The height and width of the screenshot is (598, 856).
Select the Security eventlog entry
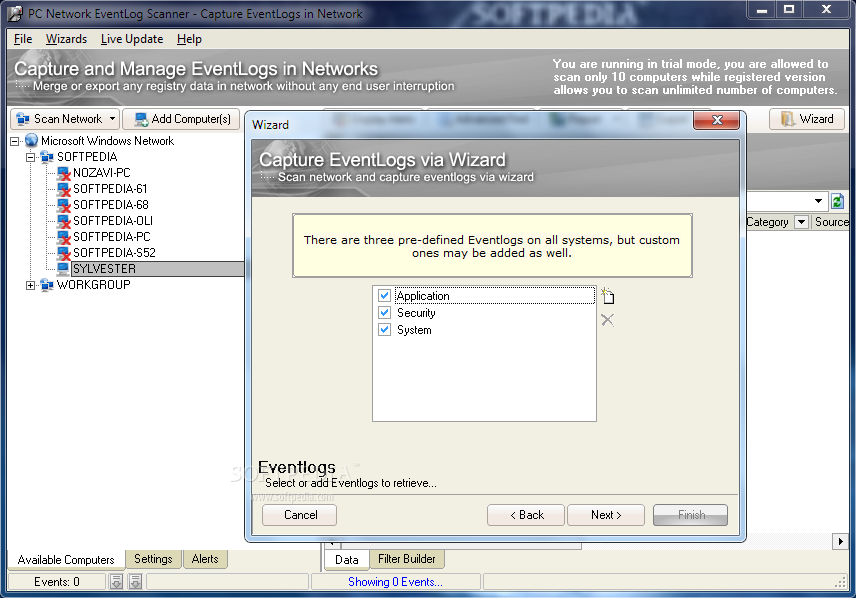(416, 313)
